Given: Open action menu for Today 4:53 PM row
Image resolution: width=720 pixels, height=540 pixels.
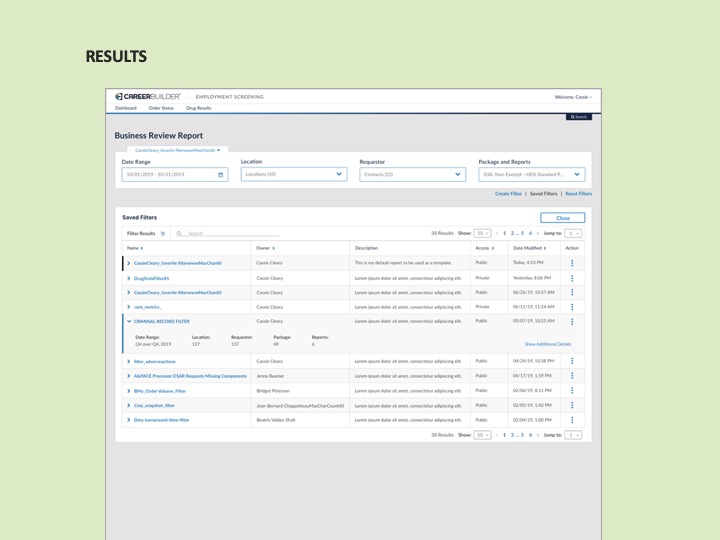Looking at the screenshot, I should pyautogui.click(x=572, y=263).
